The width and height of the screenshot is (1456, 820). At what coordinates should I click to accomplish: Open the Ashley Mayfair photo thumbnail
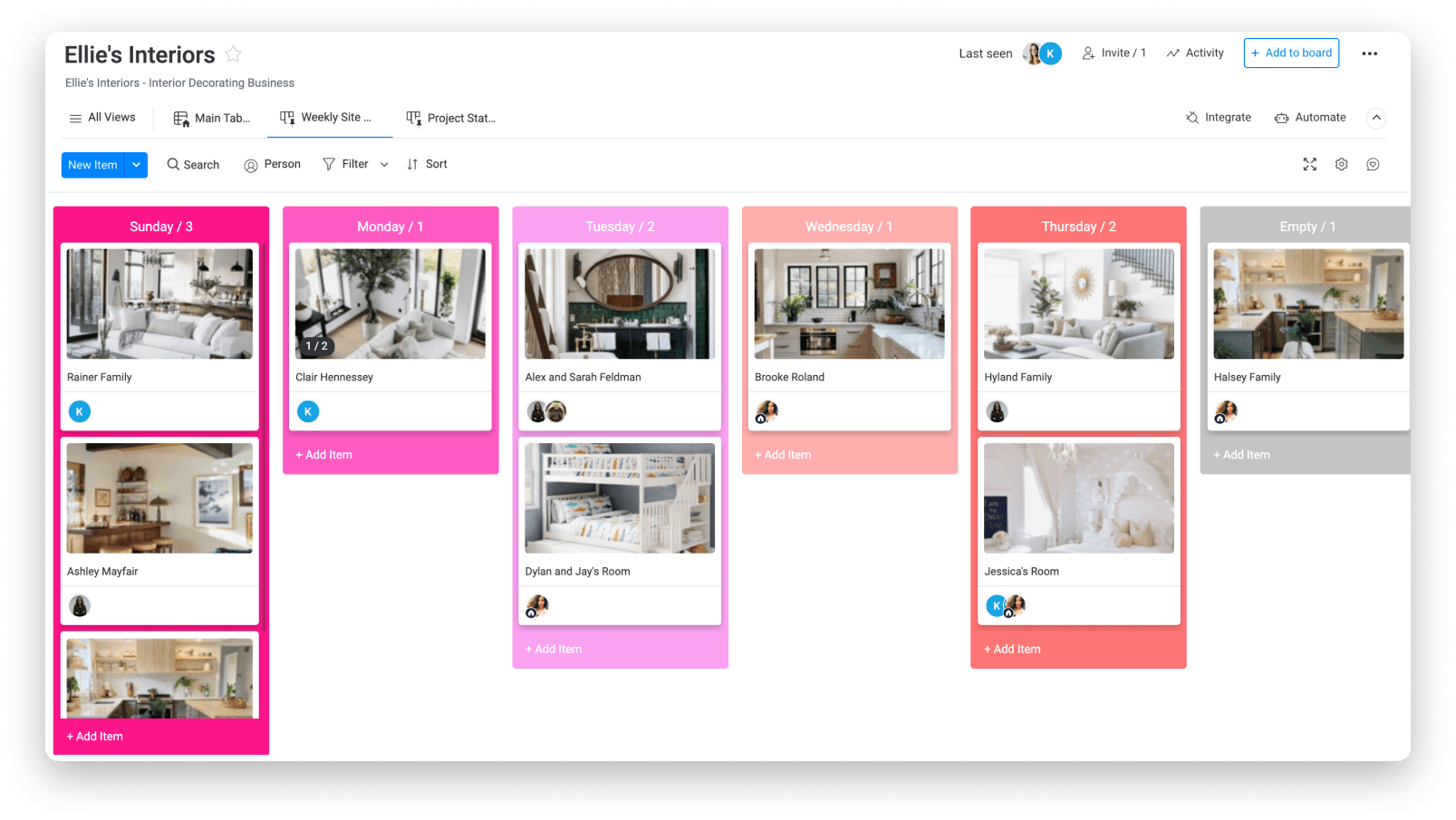coord(159,498)
